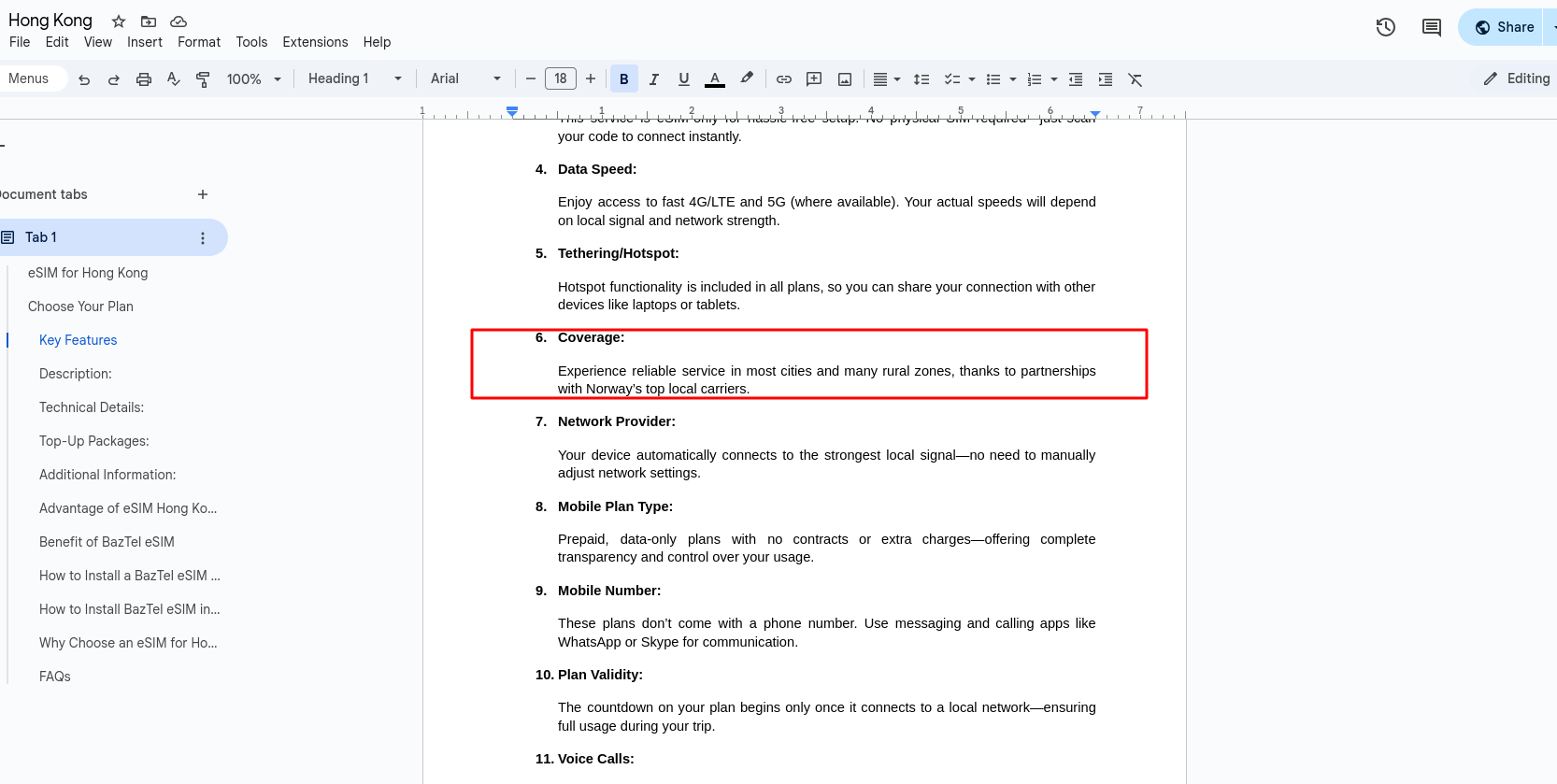Print the document using printer icon
Image resolution: width=1557 pixels, height=784 pixels.
click(143, 79)
